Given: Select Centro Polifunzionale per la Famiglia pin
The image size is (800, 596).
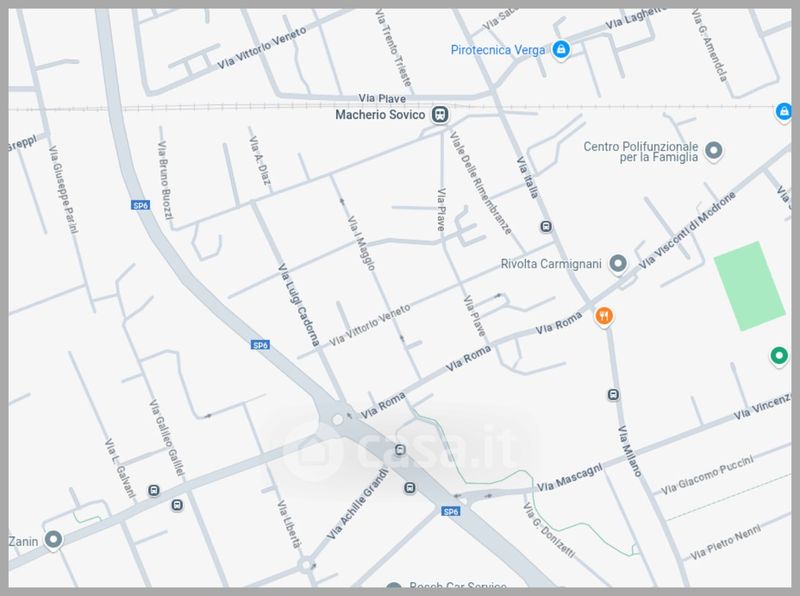Looking at the screenshot, I should pyautogui.click(x=713, y=151).
